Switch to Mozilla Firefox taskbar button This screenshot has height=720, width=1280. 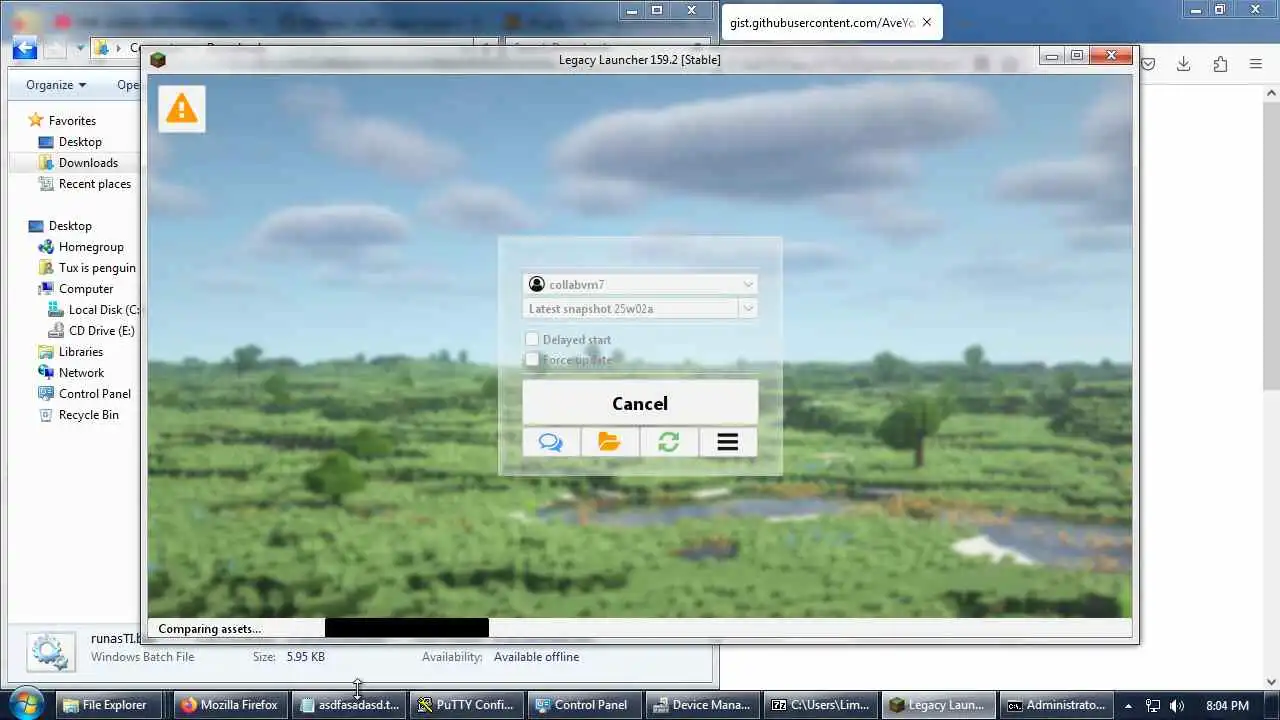click(x=231, y=705)
